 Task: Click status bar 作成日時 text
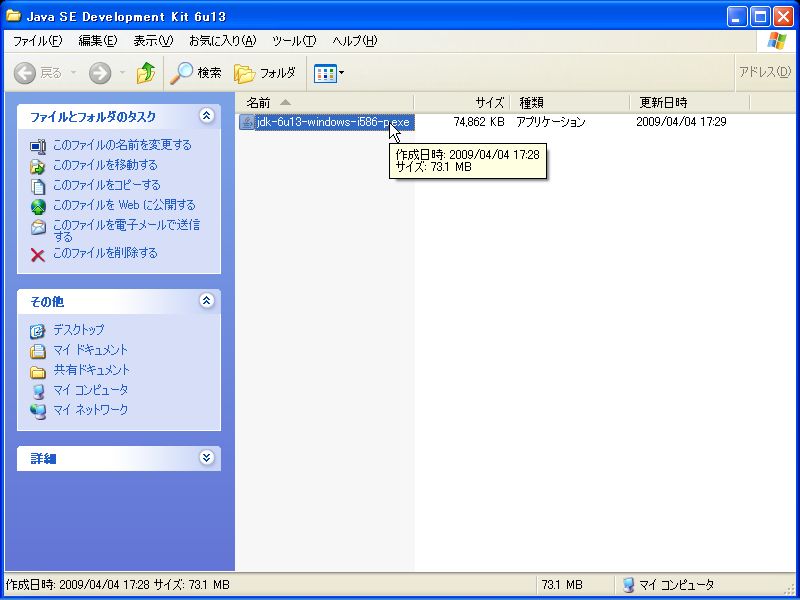click(117, 585)
